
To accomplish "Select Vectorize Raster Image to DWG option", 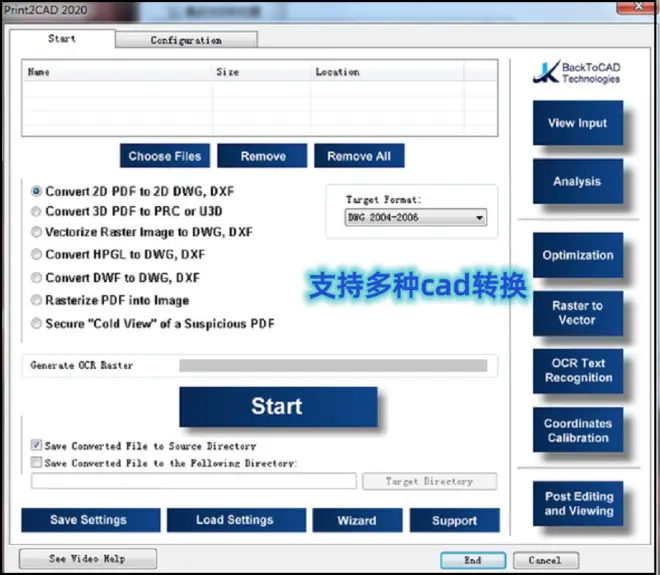I will pos(37,233).
